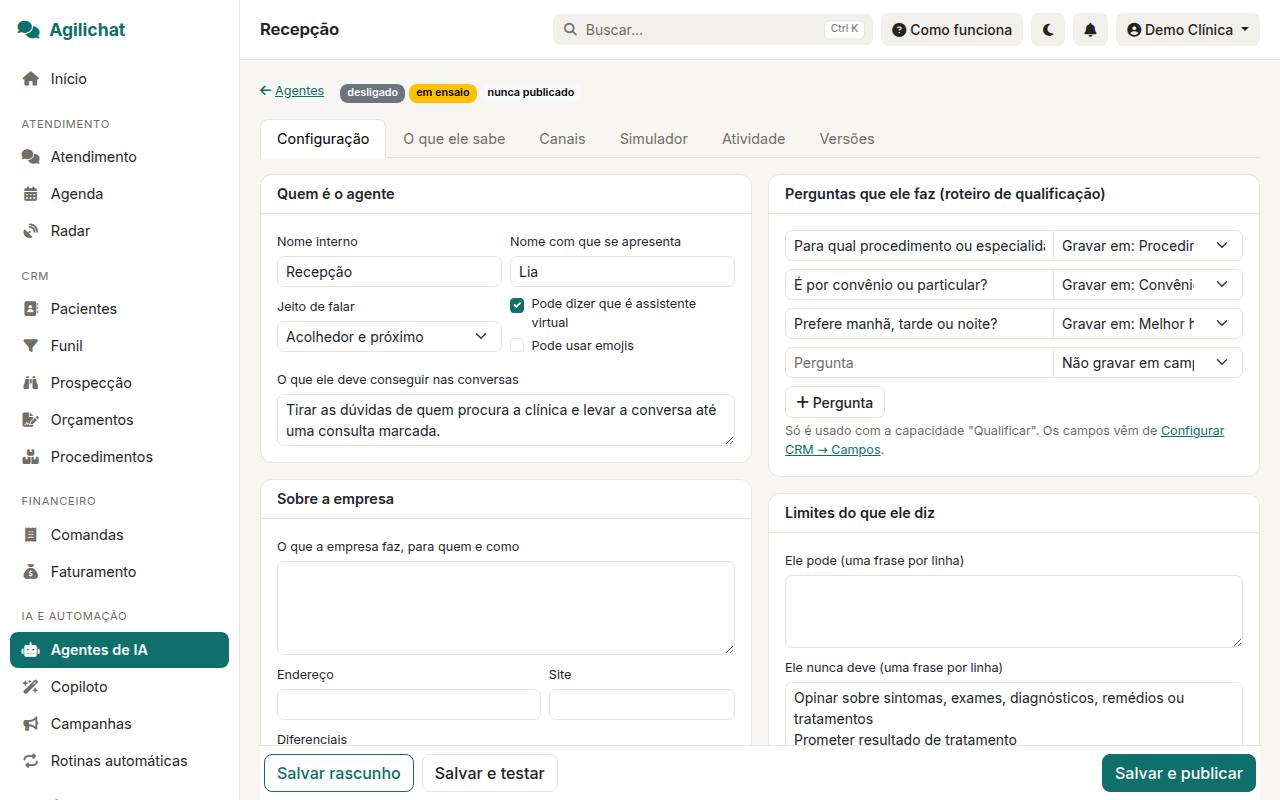This screenshot has height=800, width=1280.
Task: Click the Pacientes contact icon
Action: (x=31, y=309)
